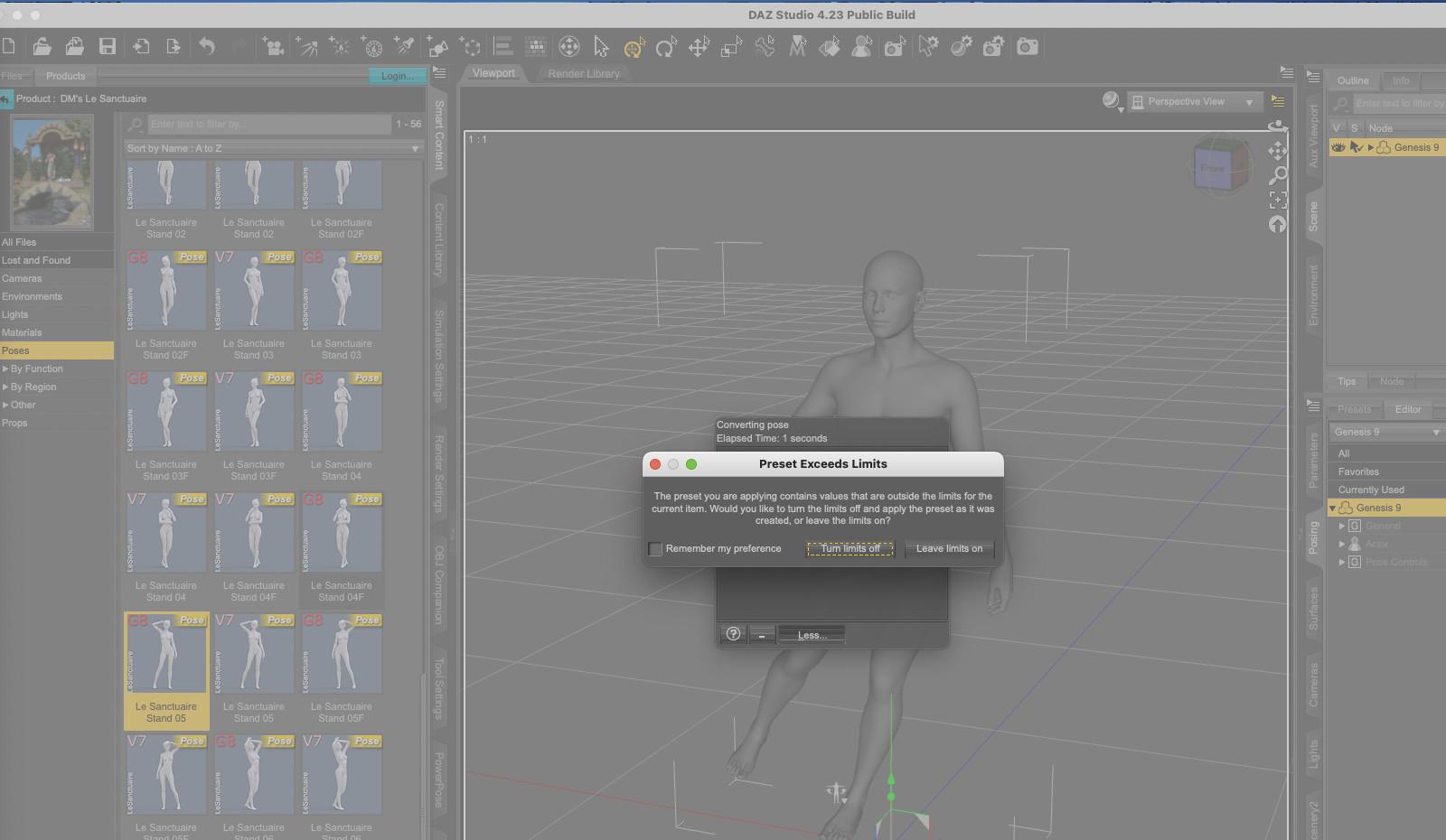Click DM's Le Sanctuaire product thumbnail

[x=52, y=173]
